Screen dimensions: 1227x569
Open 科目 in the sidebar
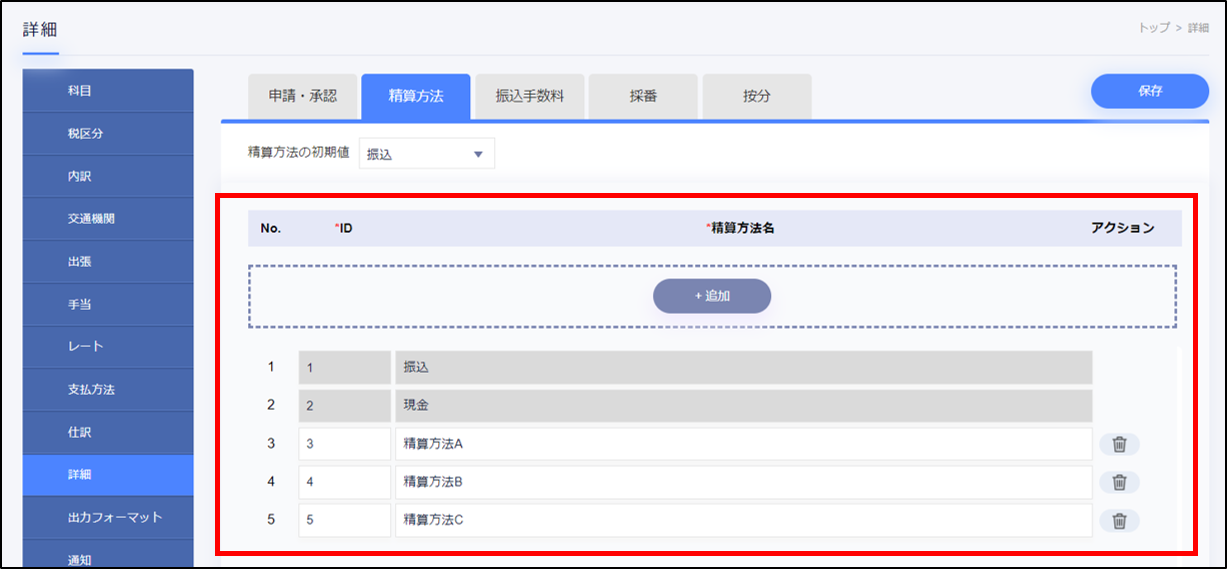pyautogui.click(x=108, y=91)
